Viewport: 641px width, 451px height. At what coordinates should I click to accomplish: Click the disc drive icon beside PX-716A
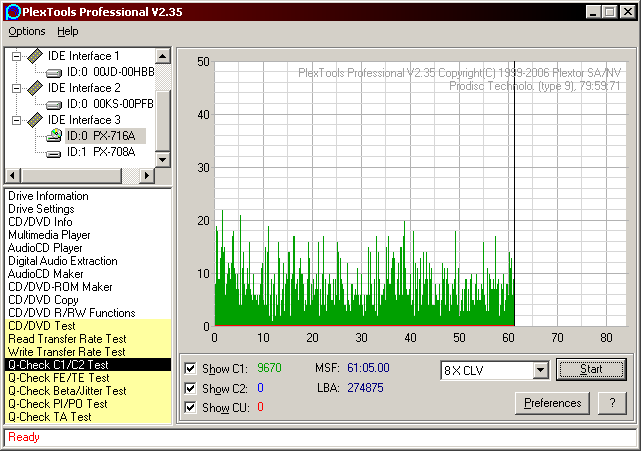[x=54, y=135]
